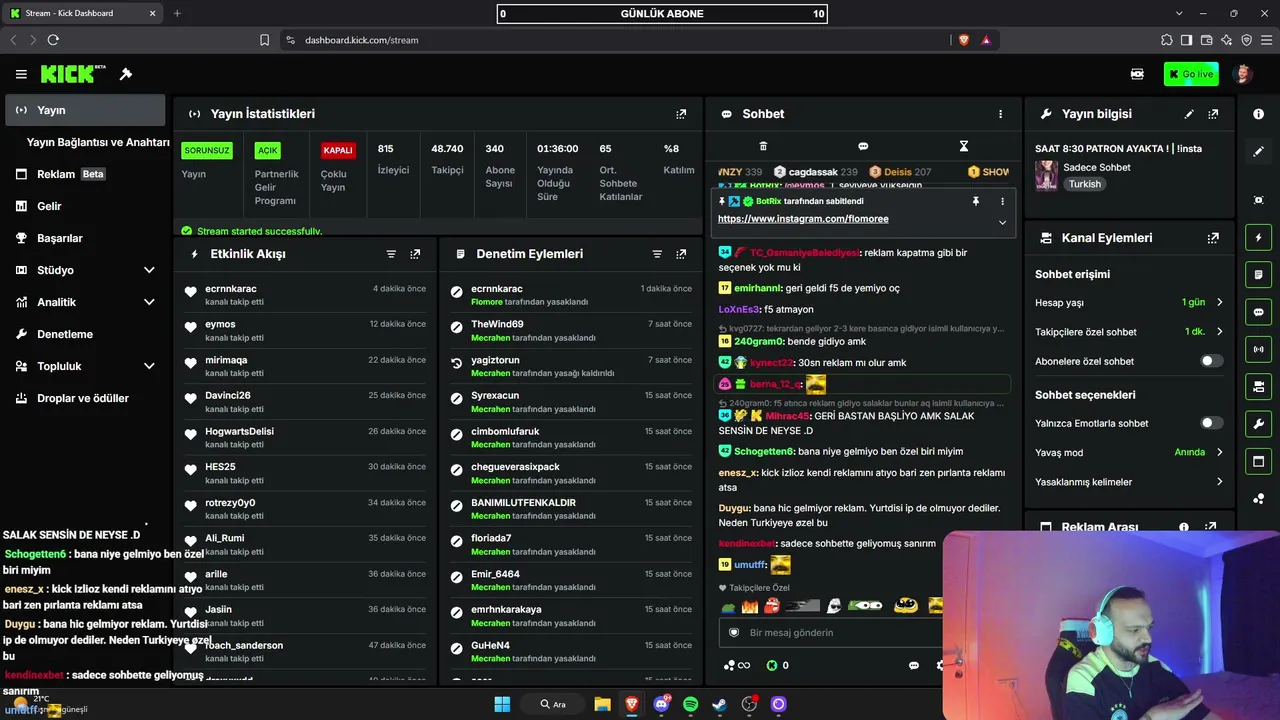Toggle Abonelere özel sohbet switch
This screenshot has height=720, width=1280.
tap(1211, 361)
